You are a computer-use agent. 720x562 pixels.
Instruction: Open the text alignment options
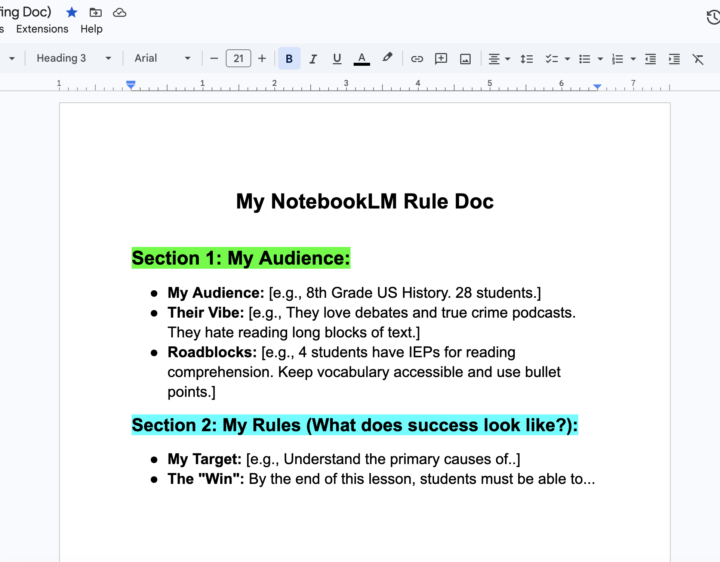click(494, 59)
